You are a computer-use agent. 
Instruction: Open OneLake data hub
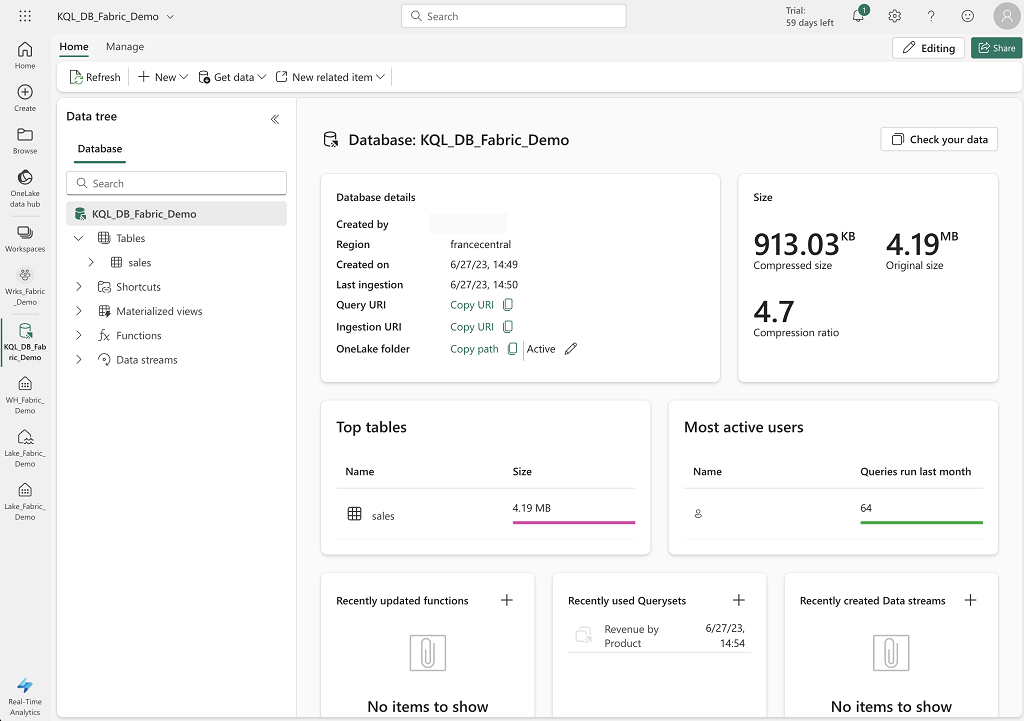pyautogui.click(x=25, y=188)
